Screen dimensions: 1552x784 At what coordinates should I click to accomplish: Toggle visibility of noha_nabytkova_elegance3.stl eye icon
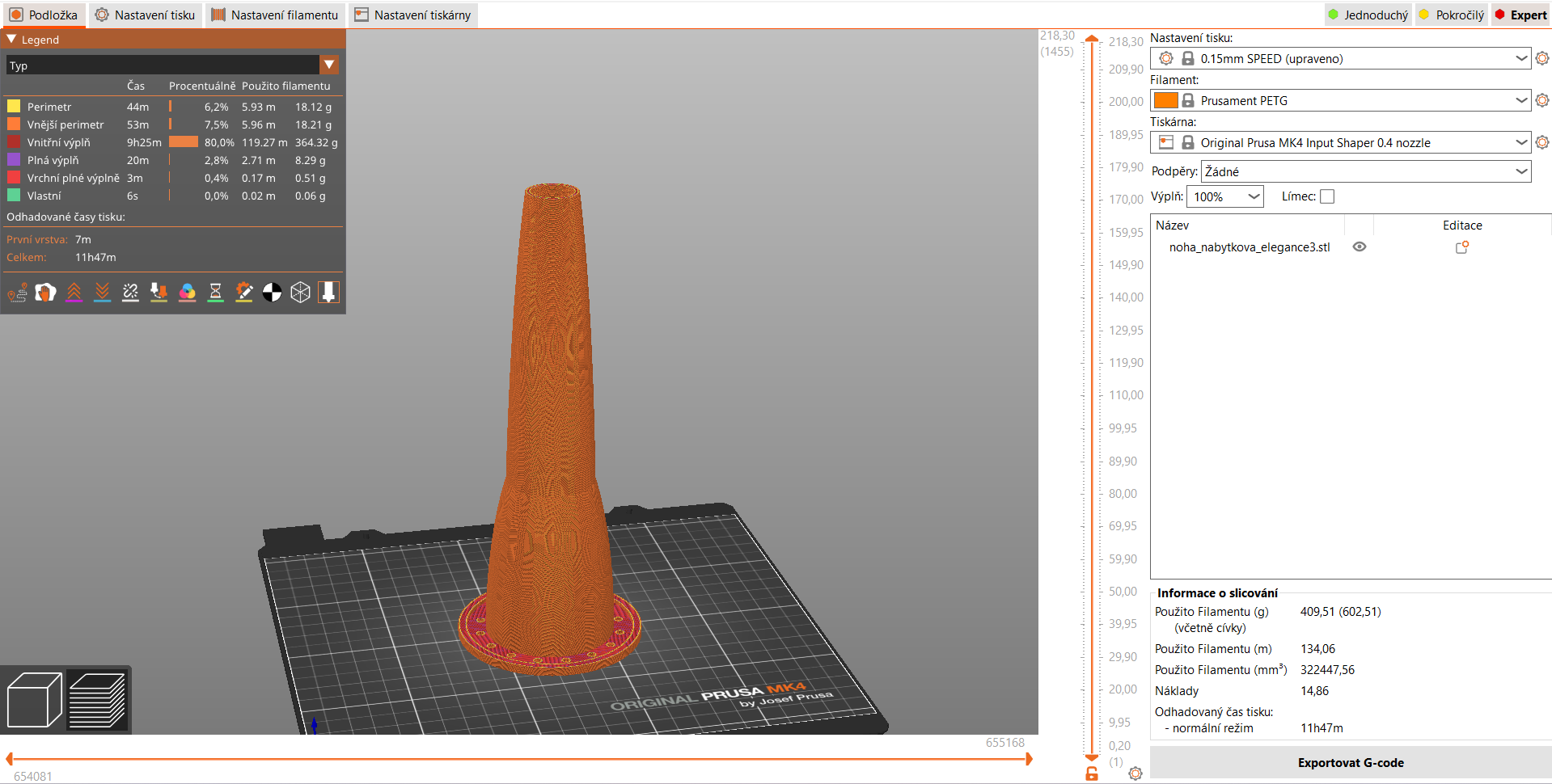pos(1360,247)
